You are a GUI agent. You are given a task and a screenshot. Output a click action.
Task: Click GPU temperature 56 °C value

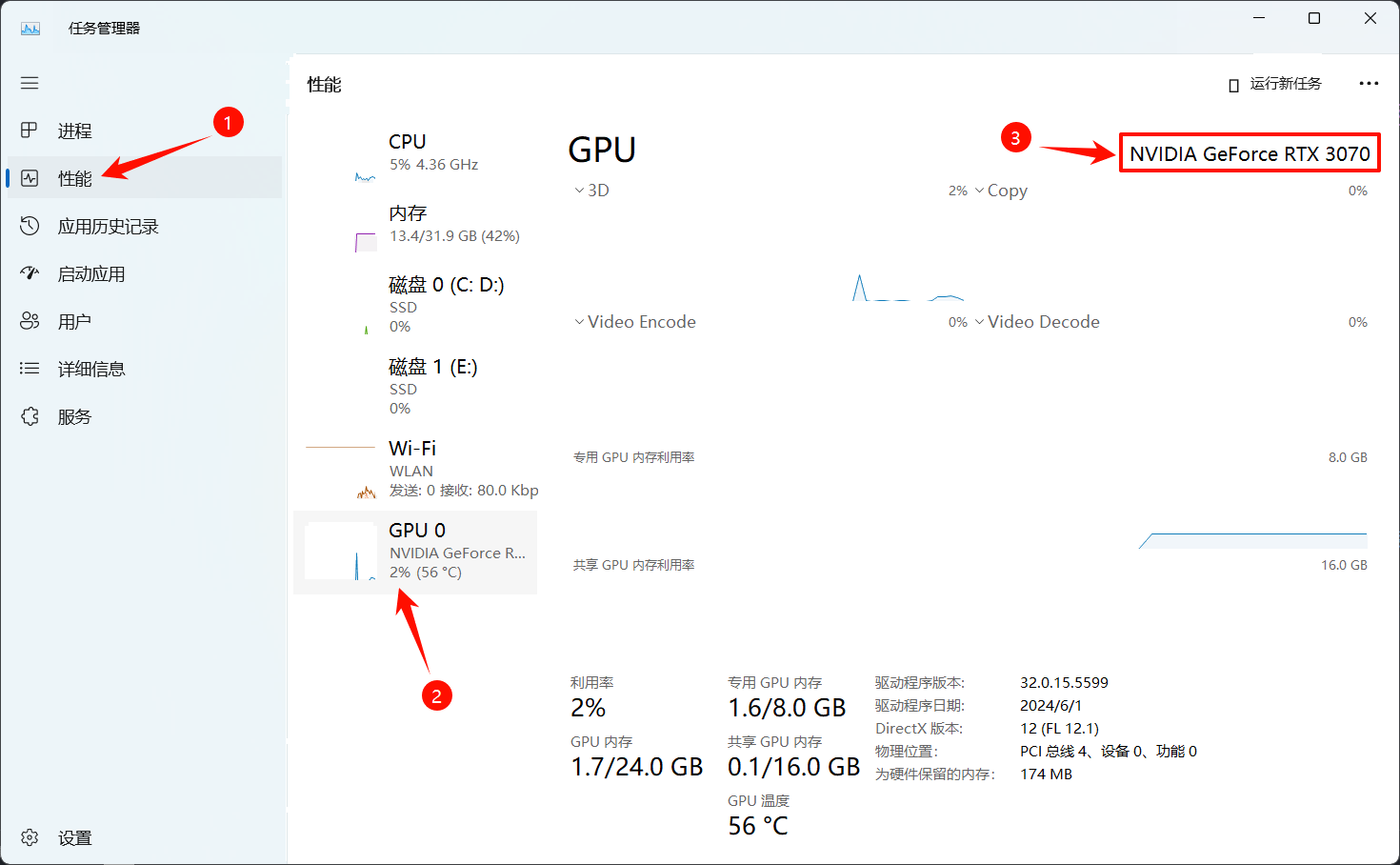[x=758, y=826]
